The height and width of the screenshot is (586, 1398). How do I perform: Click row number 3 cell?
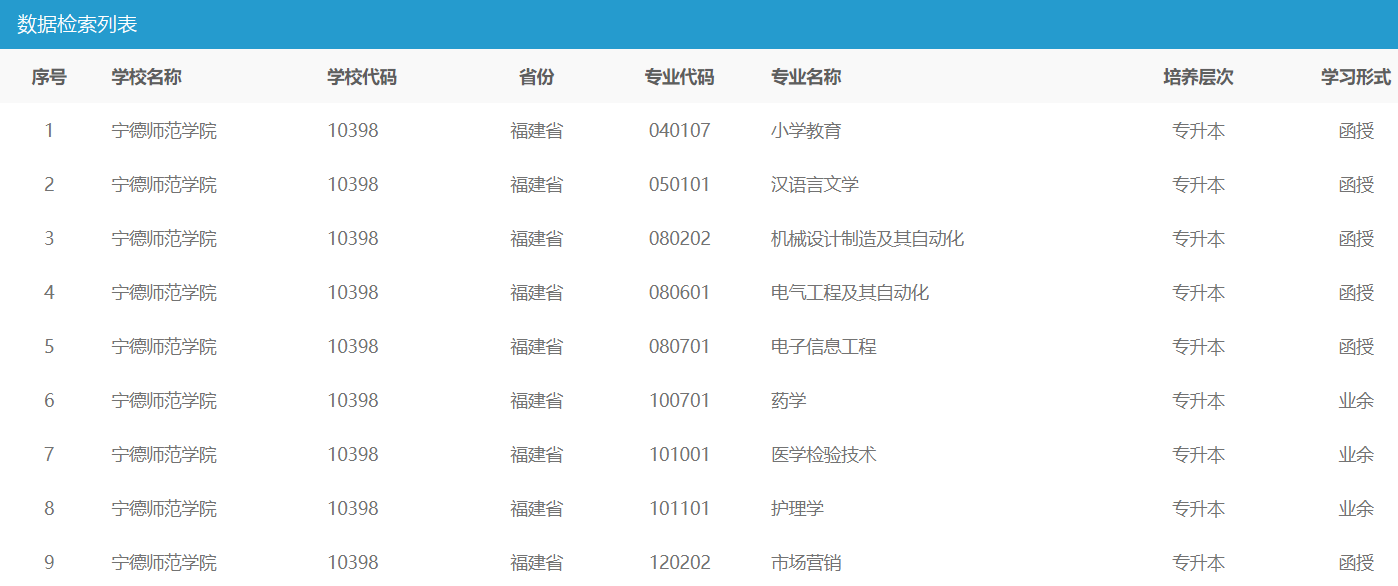pyautogui.click(x=49, y=239)
